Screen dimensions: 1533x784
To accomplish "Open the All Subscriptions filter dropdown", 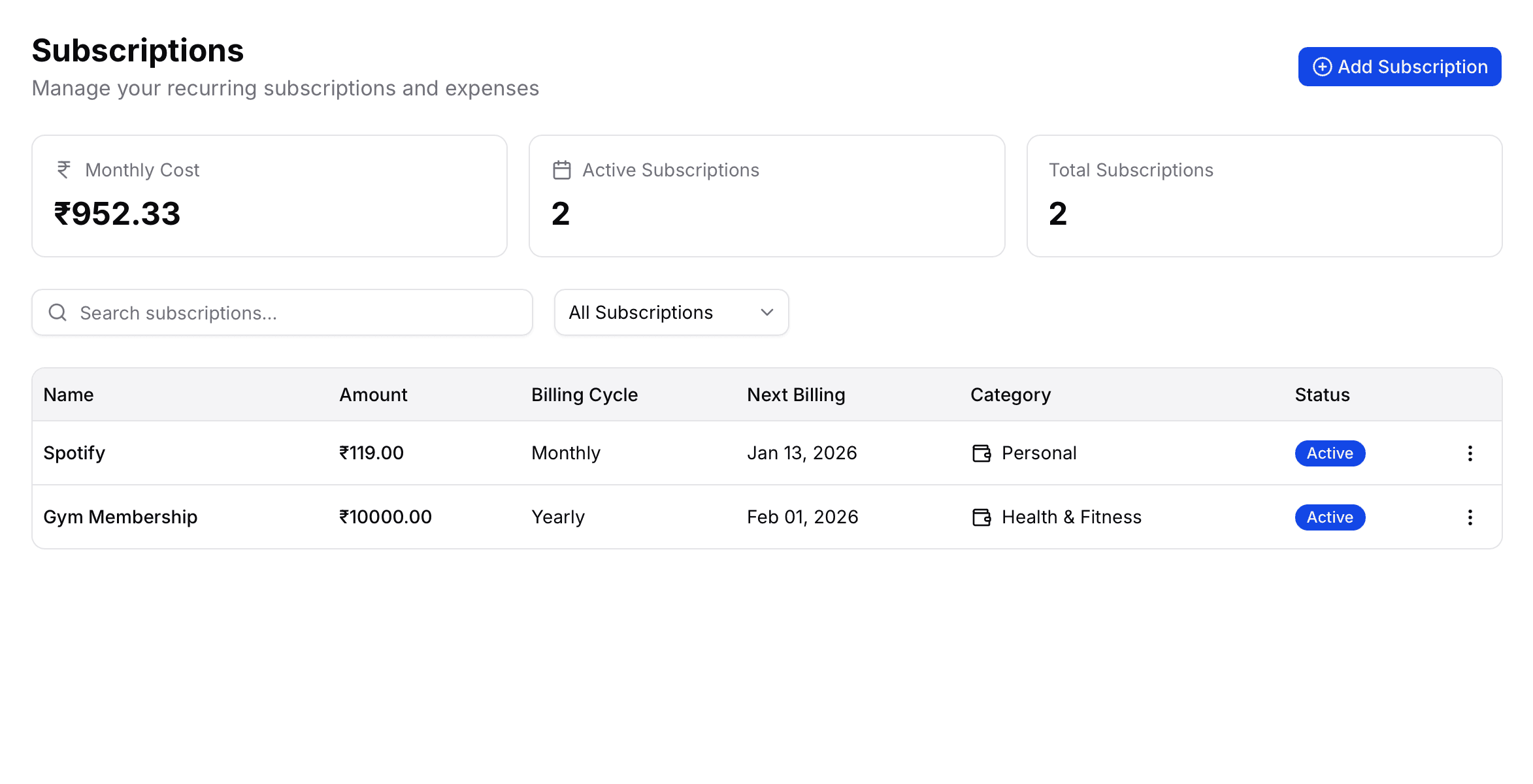I will click(x=670, y=312).
